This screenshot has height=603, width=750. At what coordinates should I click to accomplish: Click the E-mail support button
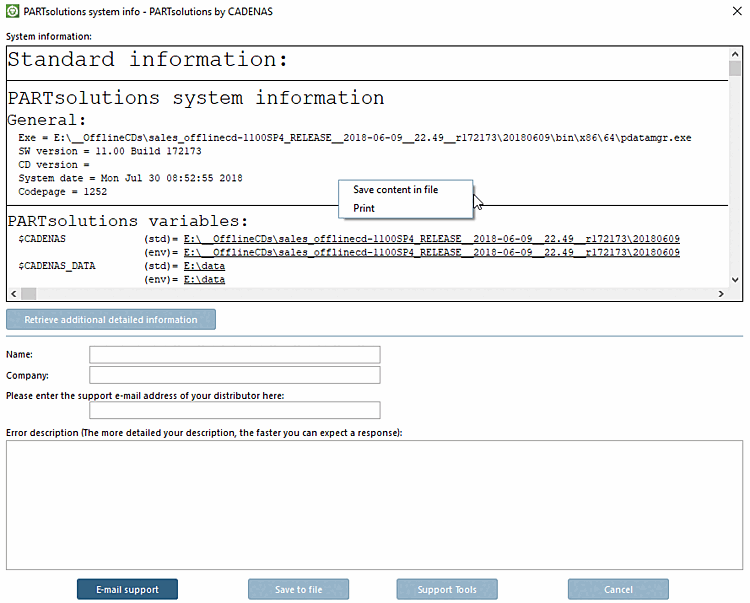coord(127,589)
